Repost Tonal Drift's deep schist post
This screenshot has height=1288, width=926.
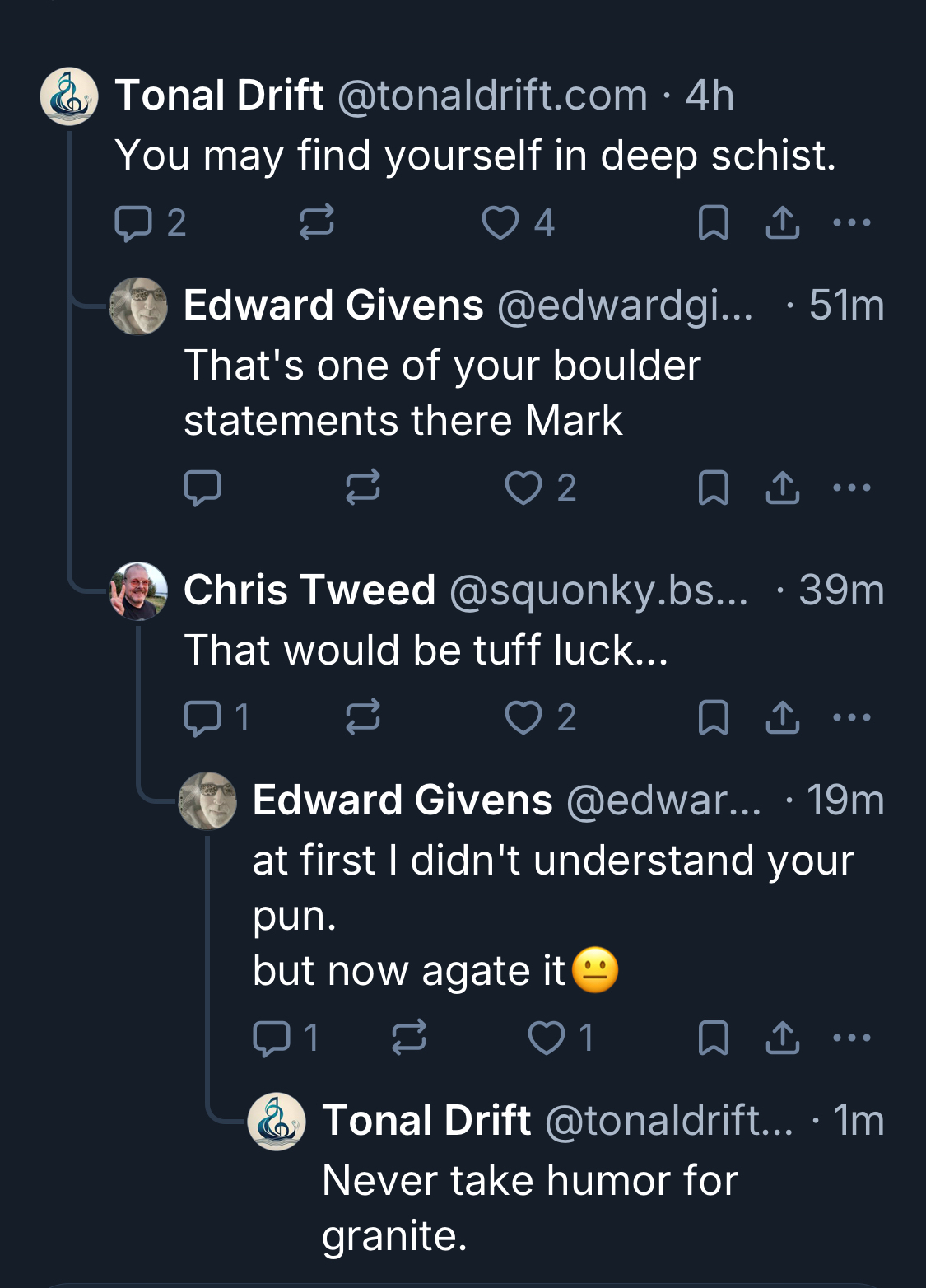pyautogui.click(x=317, y=223)
